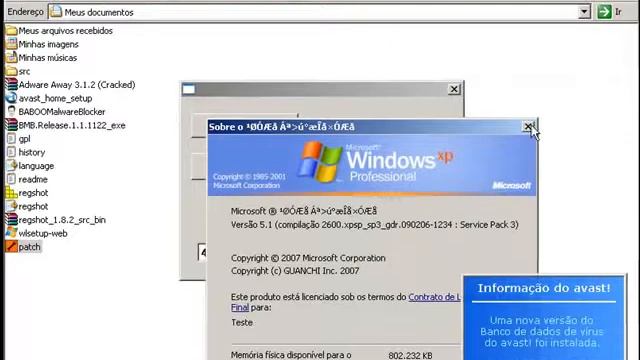The width and height of the screenshot is (640, 360).
Task: Click the 'wlsetup-web' file name
Action: pyautogui.click(x=43, y=233)
